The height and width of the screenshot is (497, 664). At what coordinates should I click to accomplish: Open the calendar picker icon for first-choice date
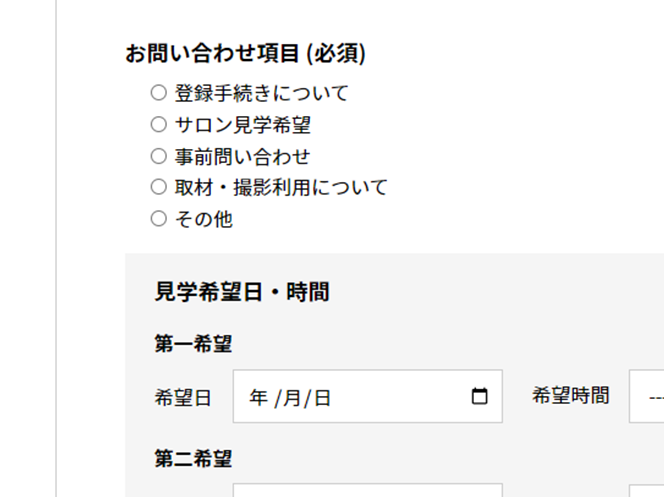480,397
